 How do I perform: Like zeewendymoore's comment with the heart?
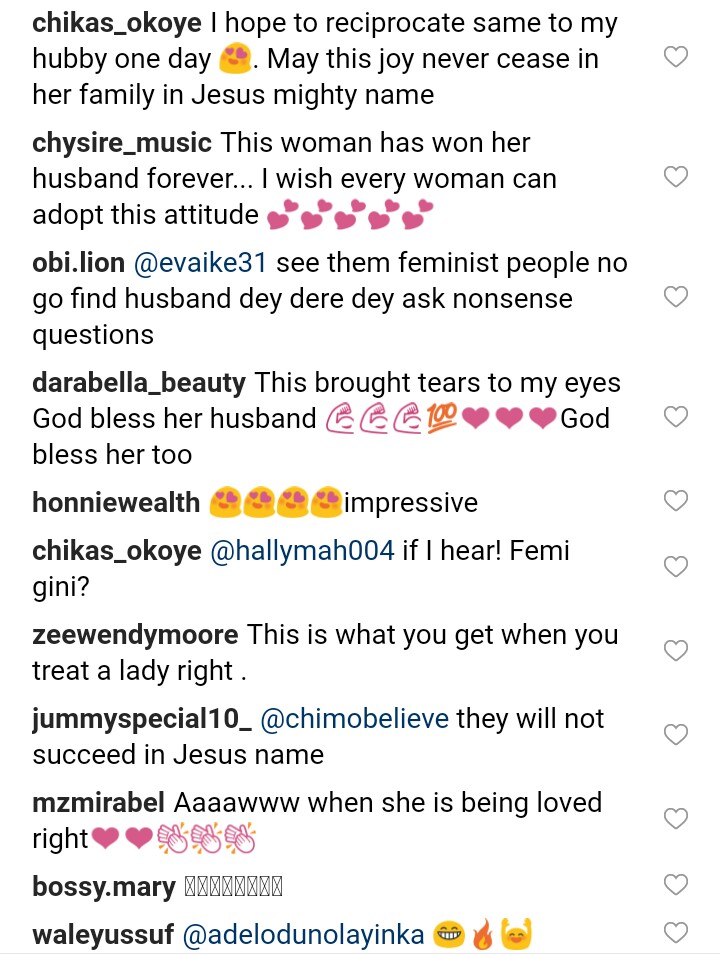tap(676, 651)
